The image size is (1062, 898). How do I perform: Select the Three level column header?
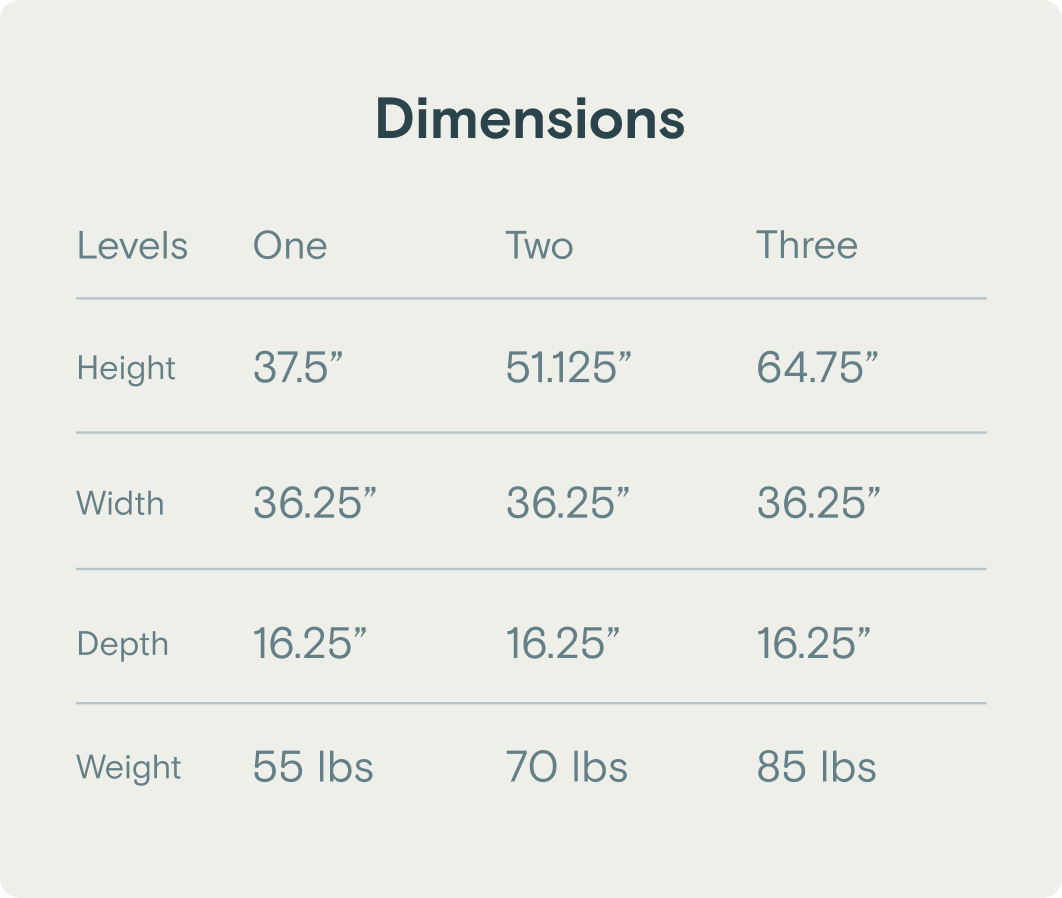coord(807,246)
